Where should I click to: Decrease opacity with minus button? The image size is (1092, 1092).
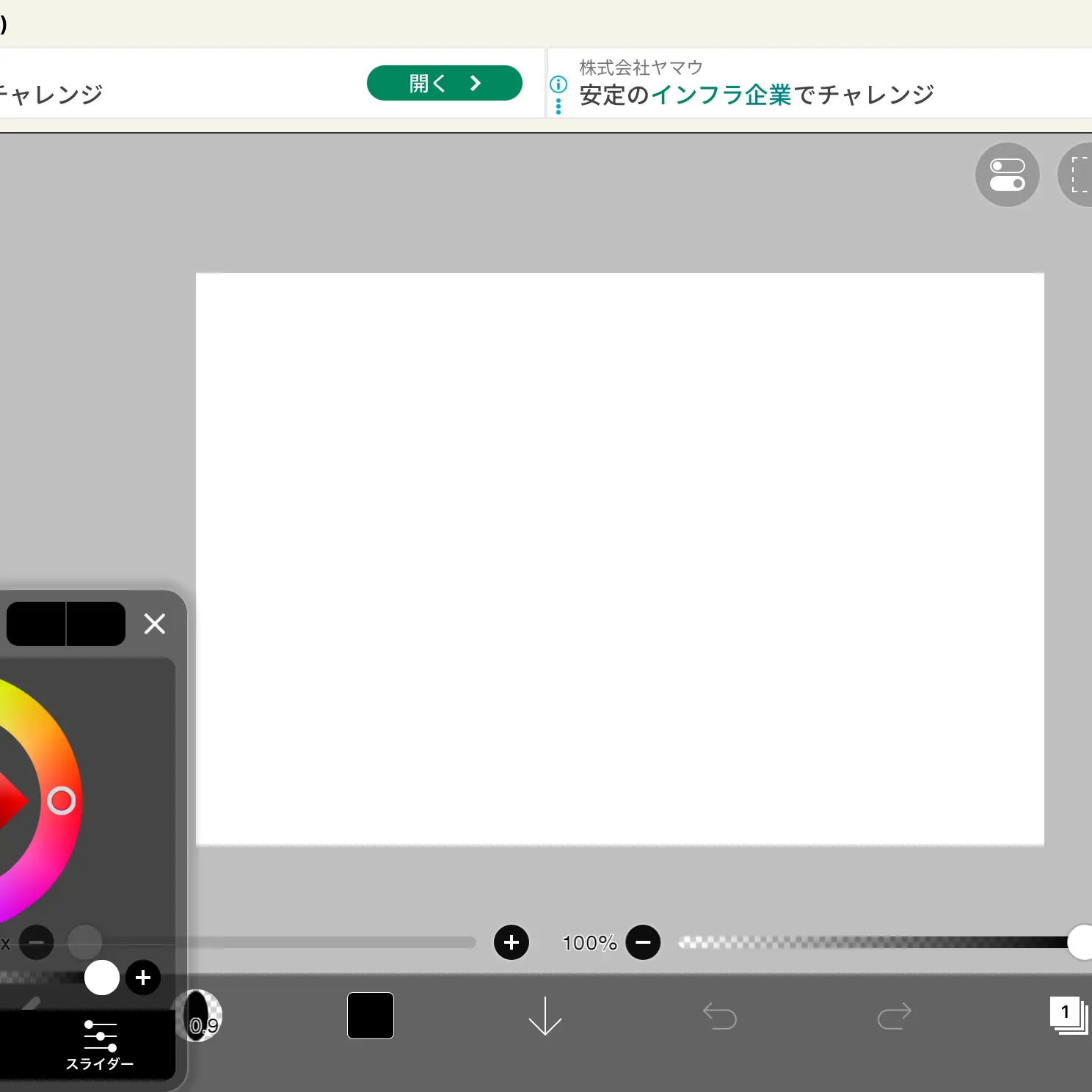643,942
